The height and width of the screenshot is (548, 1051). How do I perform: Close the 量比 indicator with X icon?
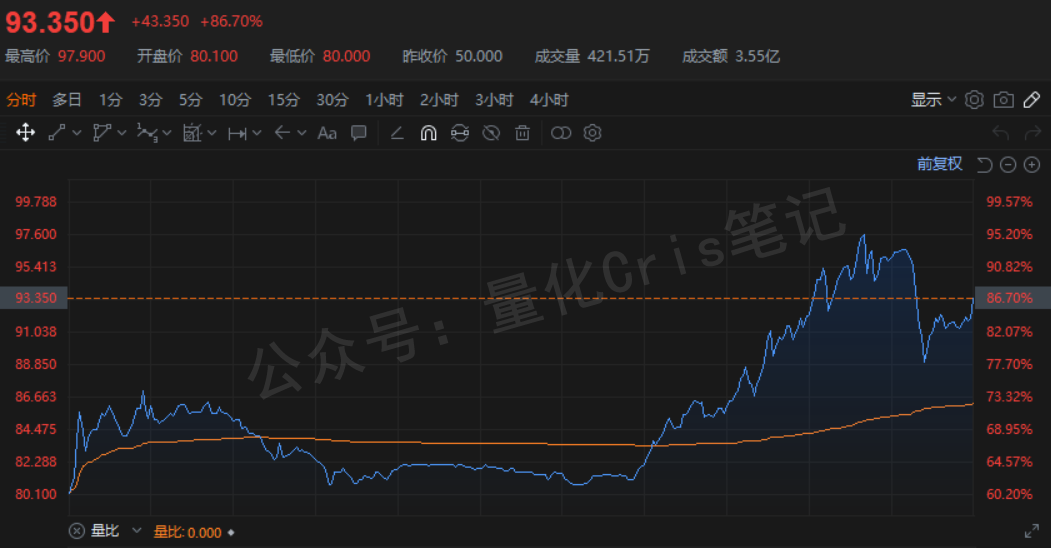(77, 531)
